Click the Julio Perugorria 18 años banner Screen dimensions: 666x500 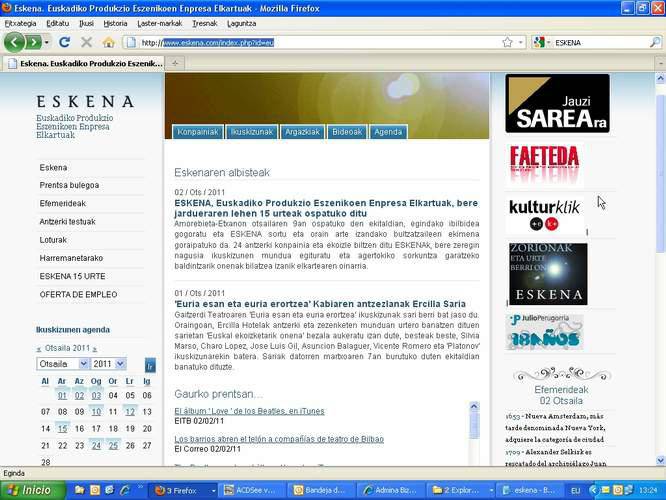coord(545,332)
